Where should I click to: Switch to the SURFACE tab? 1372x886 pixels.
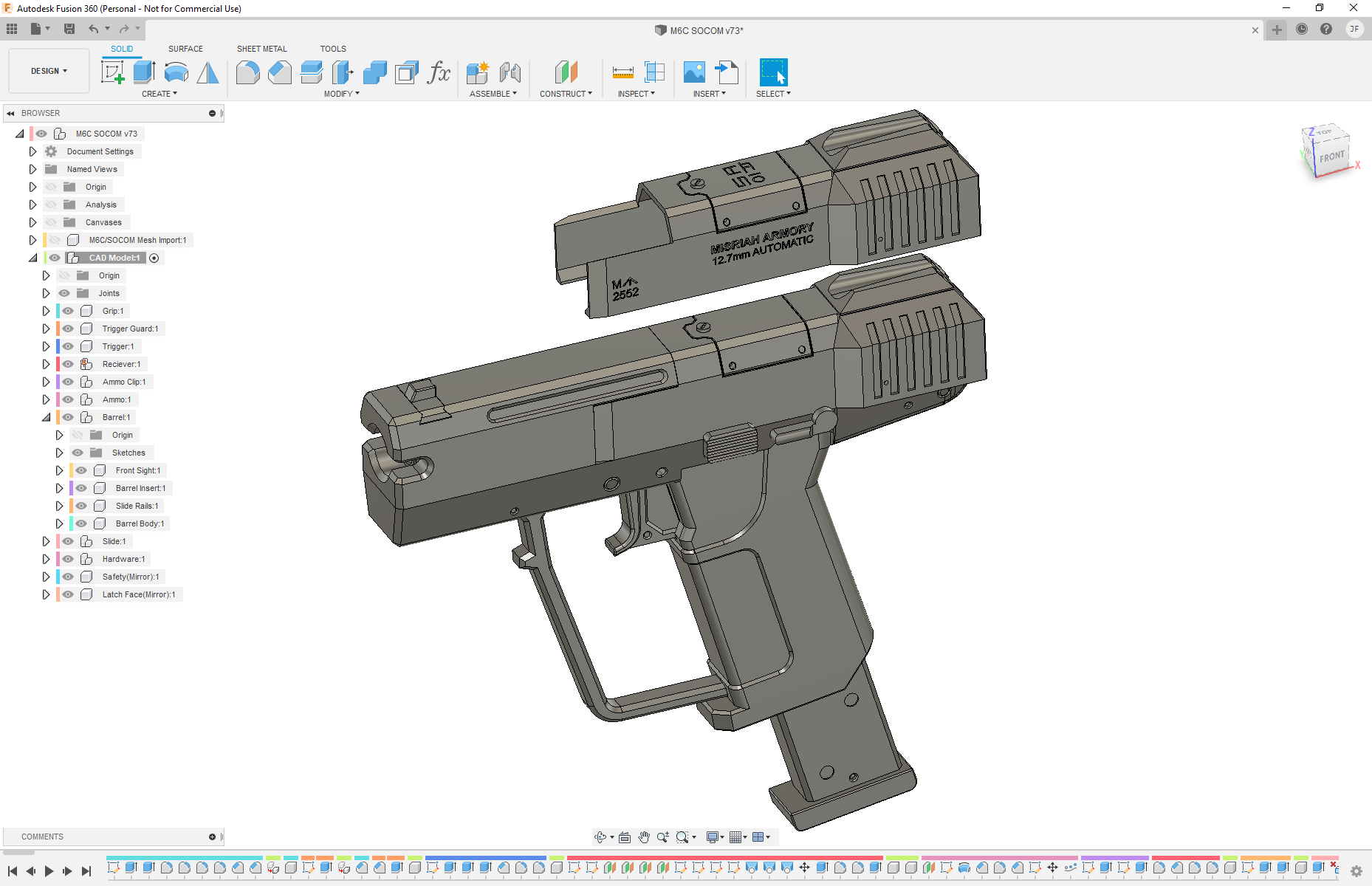[185, 49]
